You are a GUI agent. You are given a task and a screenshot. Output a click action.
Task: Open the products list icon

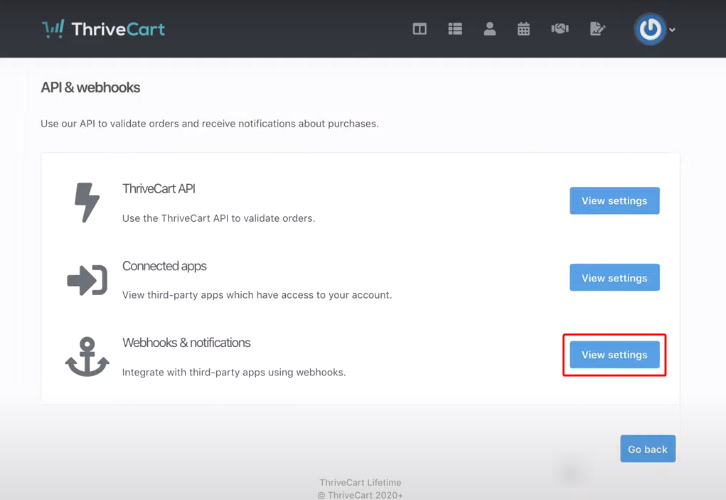point(455,29)
